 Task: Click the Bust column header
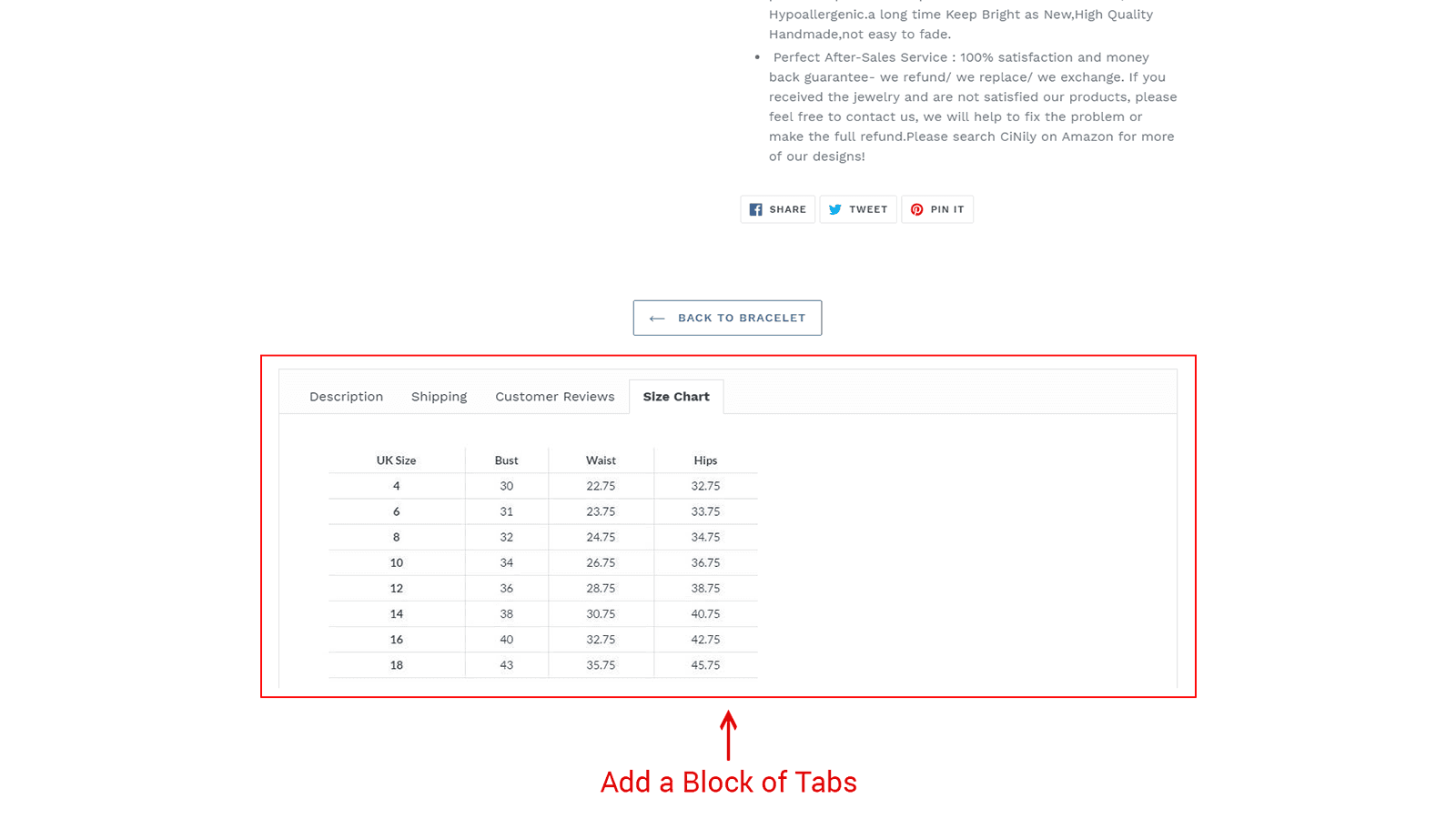point(506,460)
